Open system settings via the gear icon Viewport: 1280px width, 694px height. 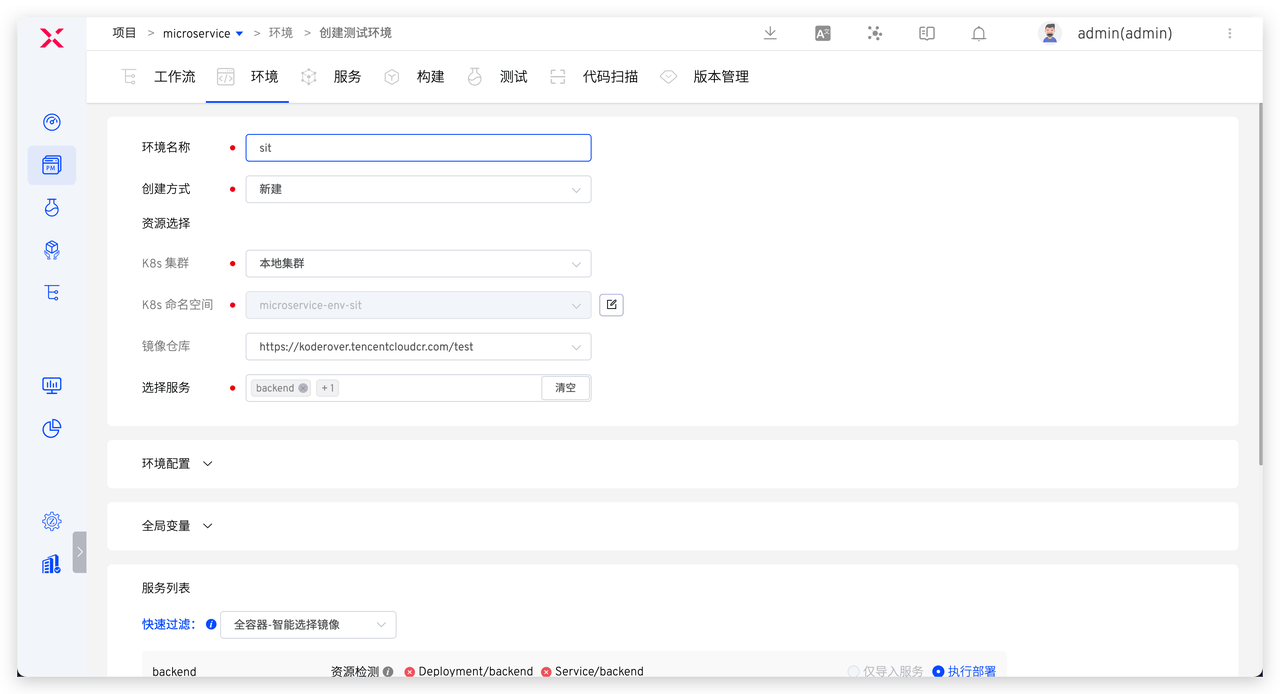click(x=51, y=521)
